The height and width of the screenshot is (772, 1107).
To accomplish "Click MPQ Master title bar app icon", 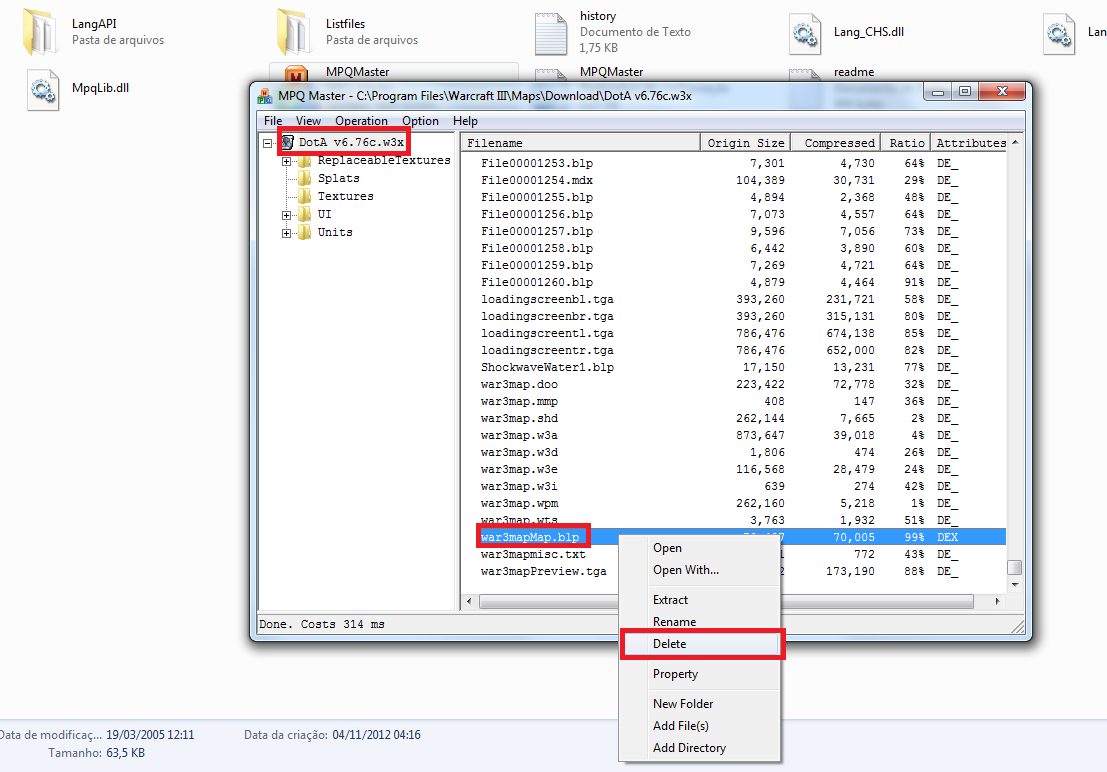I will 265,96.
